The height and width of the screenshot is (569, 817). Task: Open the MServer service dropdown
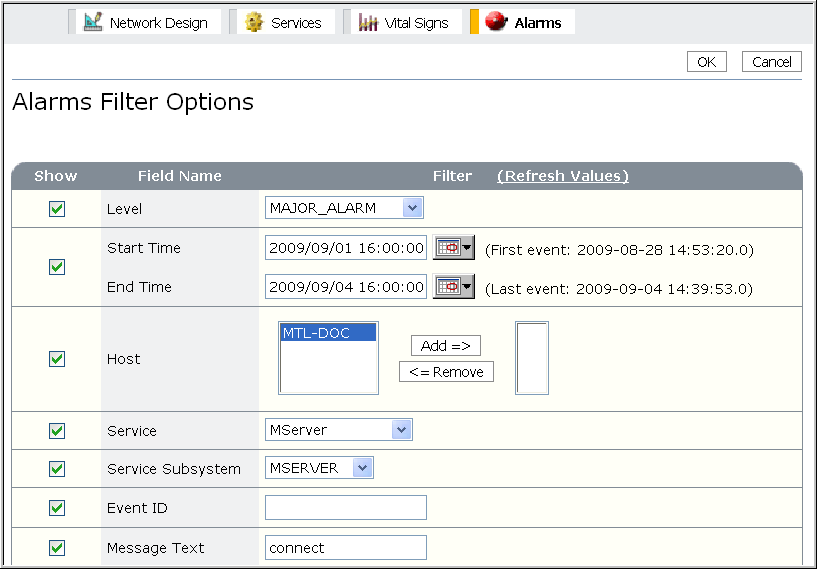400,430
